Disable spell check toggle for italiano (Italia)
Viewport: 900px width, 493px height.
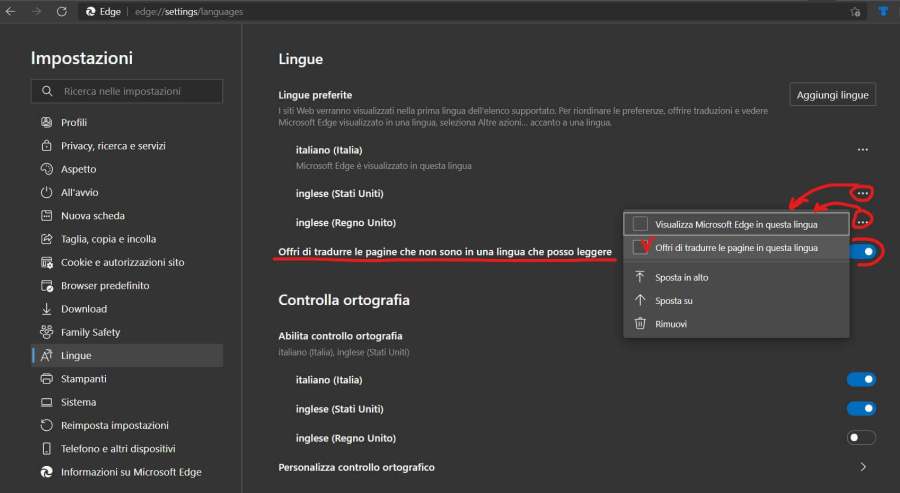click(861, 379)
